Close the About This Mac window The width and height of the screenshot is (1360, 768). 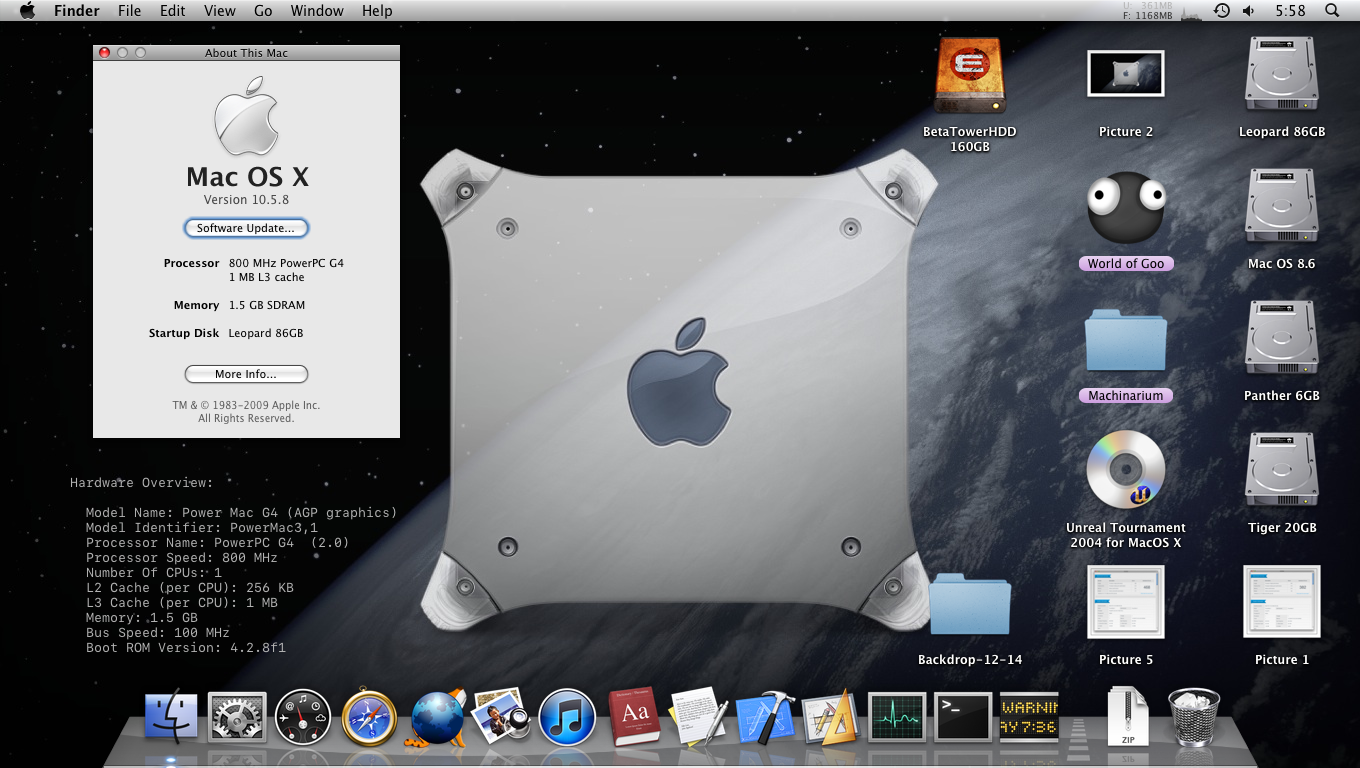coord(105,53)
